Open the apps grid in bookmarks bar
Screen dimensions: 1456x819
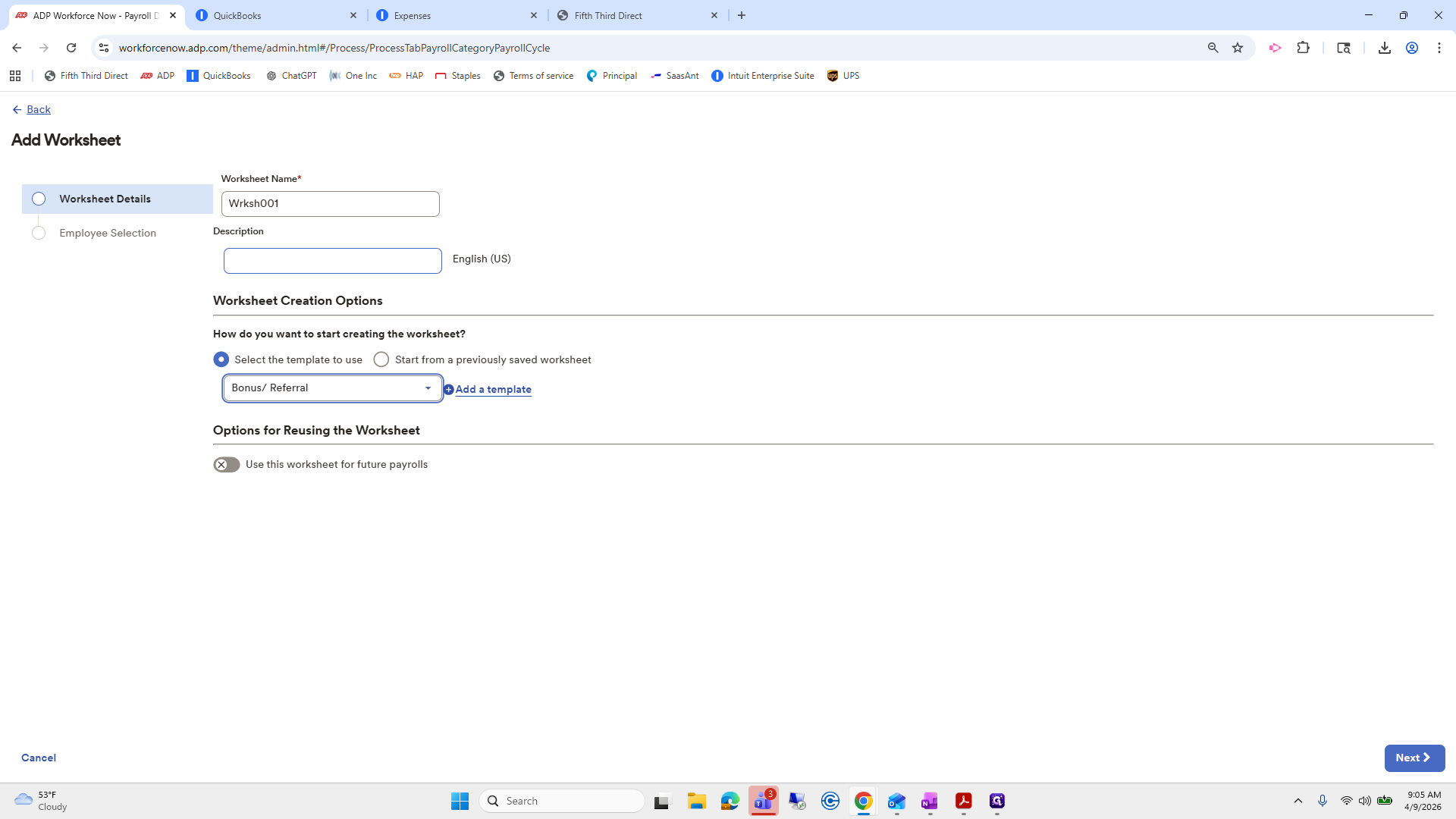click(x=15, y=76)
